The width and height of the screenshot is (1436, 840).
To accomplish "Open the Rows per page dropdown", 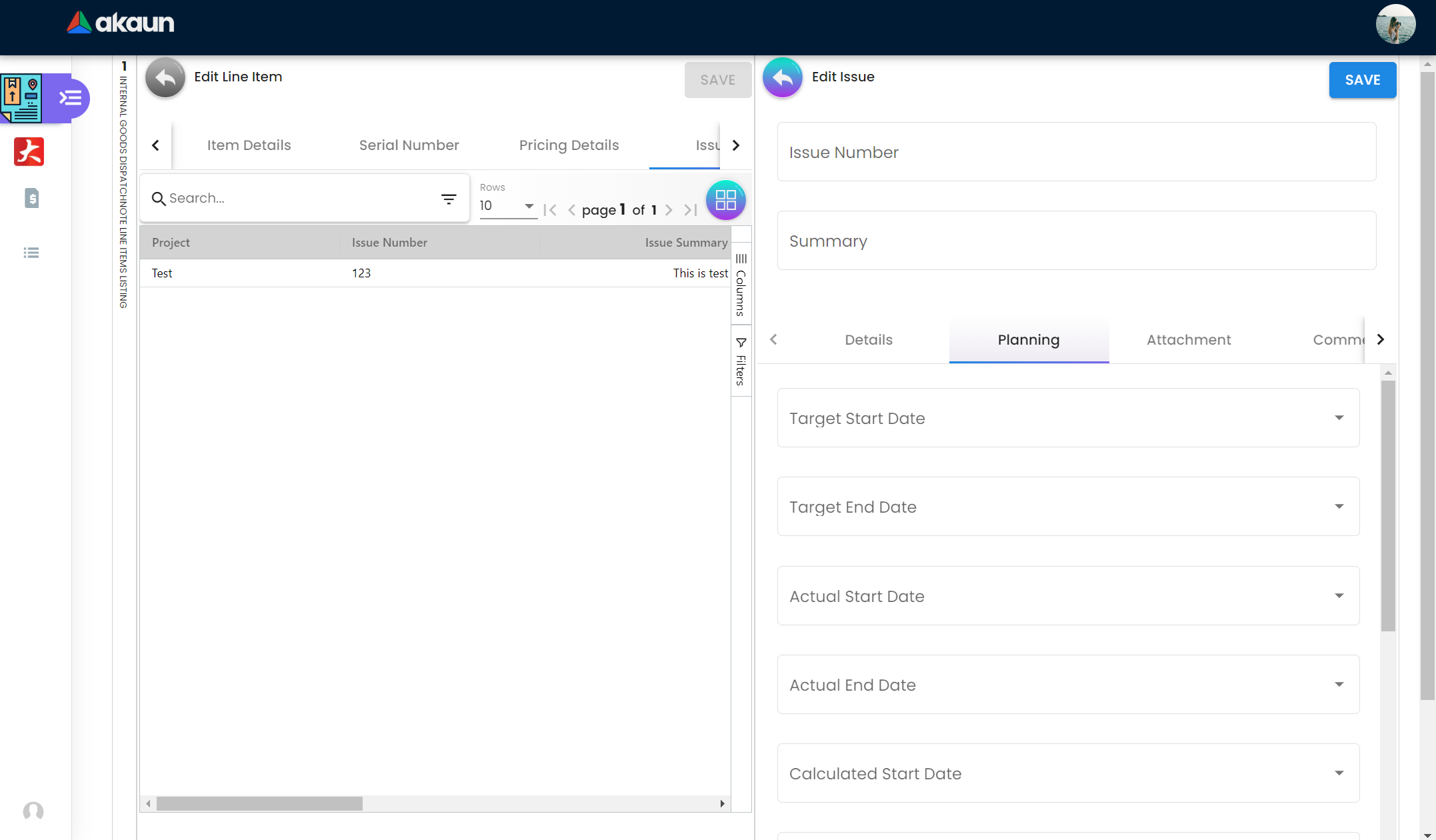I will pos(508,206).
